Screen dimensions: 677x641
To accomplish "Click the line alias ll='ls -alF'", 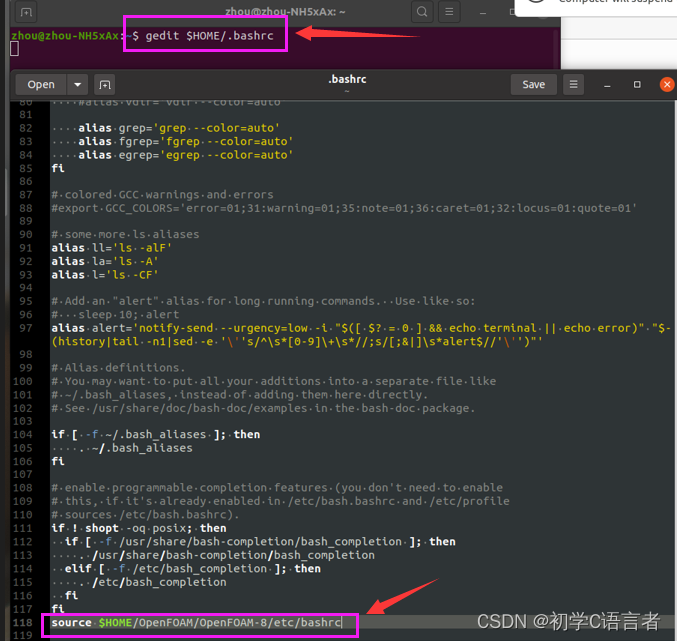I will point(111,248).
